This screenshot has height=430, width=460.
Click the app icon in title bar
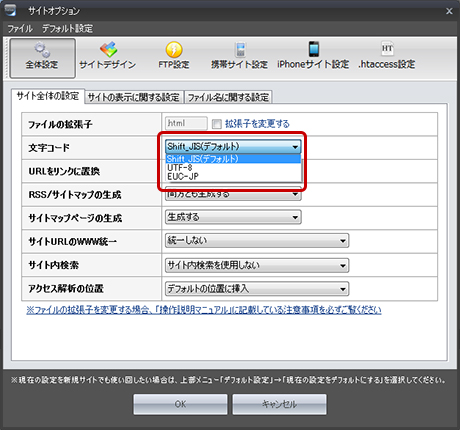10,10
